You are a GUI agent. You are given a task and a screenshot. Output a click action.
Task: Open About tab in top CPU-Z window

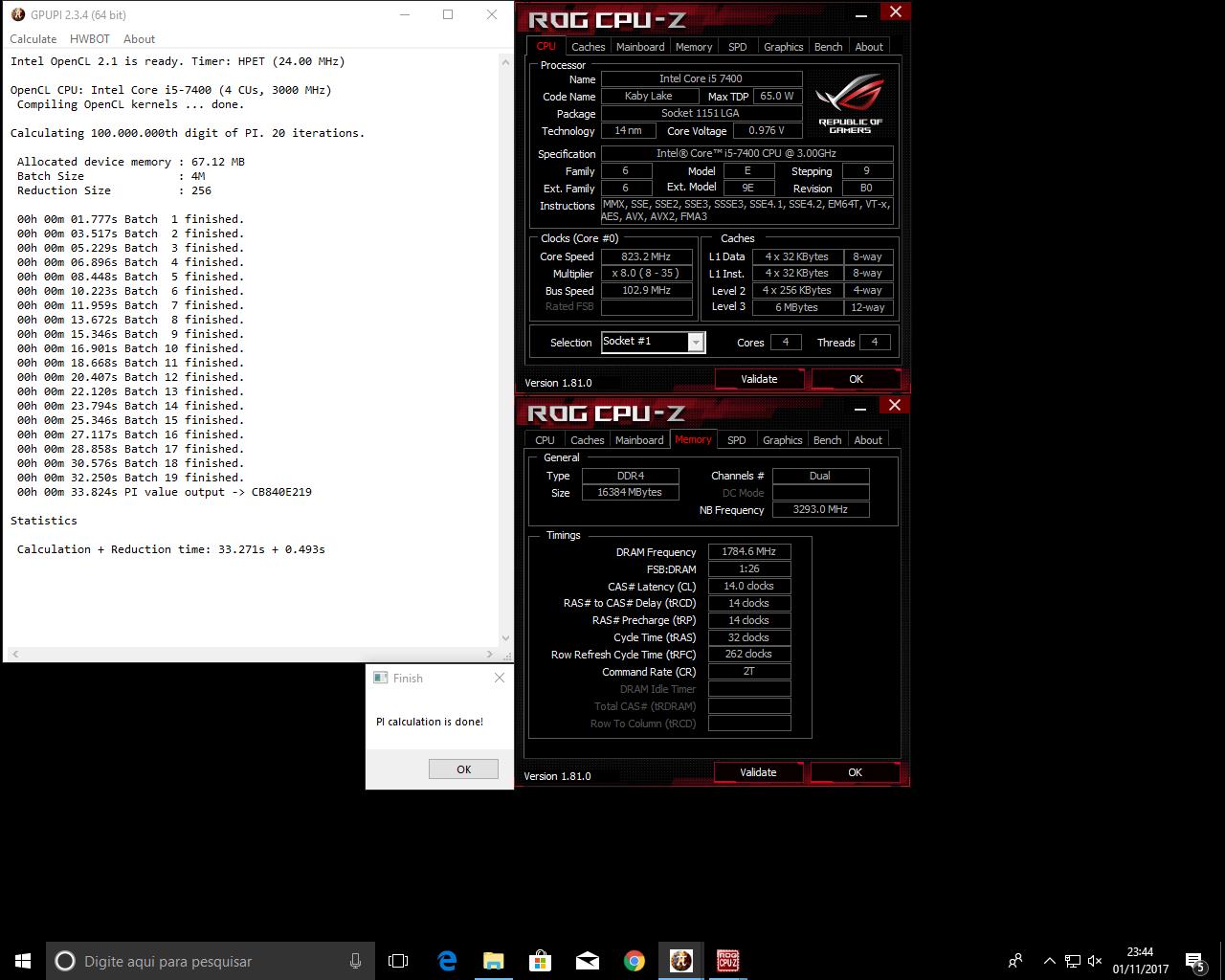point(869,47)
